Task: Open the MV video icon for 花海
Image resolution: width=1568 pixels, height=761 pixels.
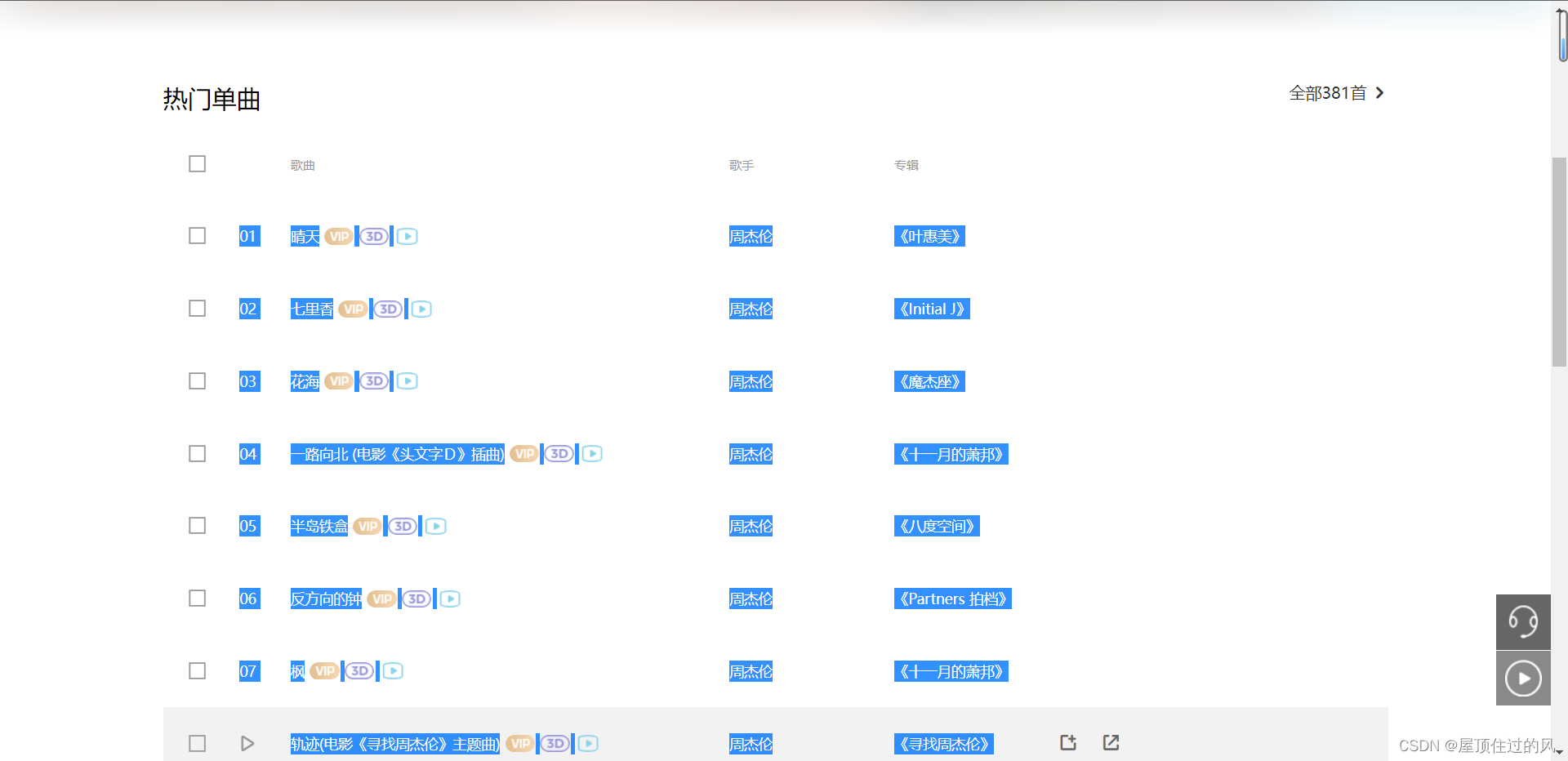Action: point(408,381)
